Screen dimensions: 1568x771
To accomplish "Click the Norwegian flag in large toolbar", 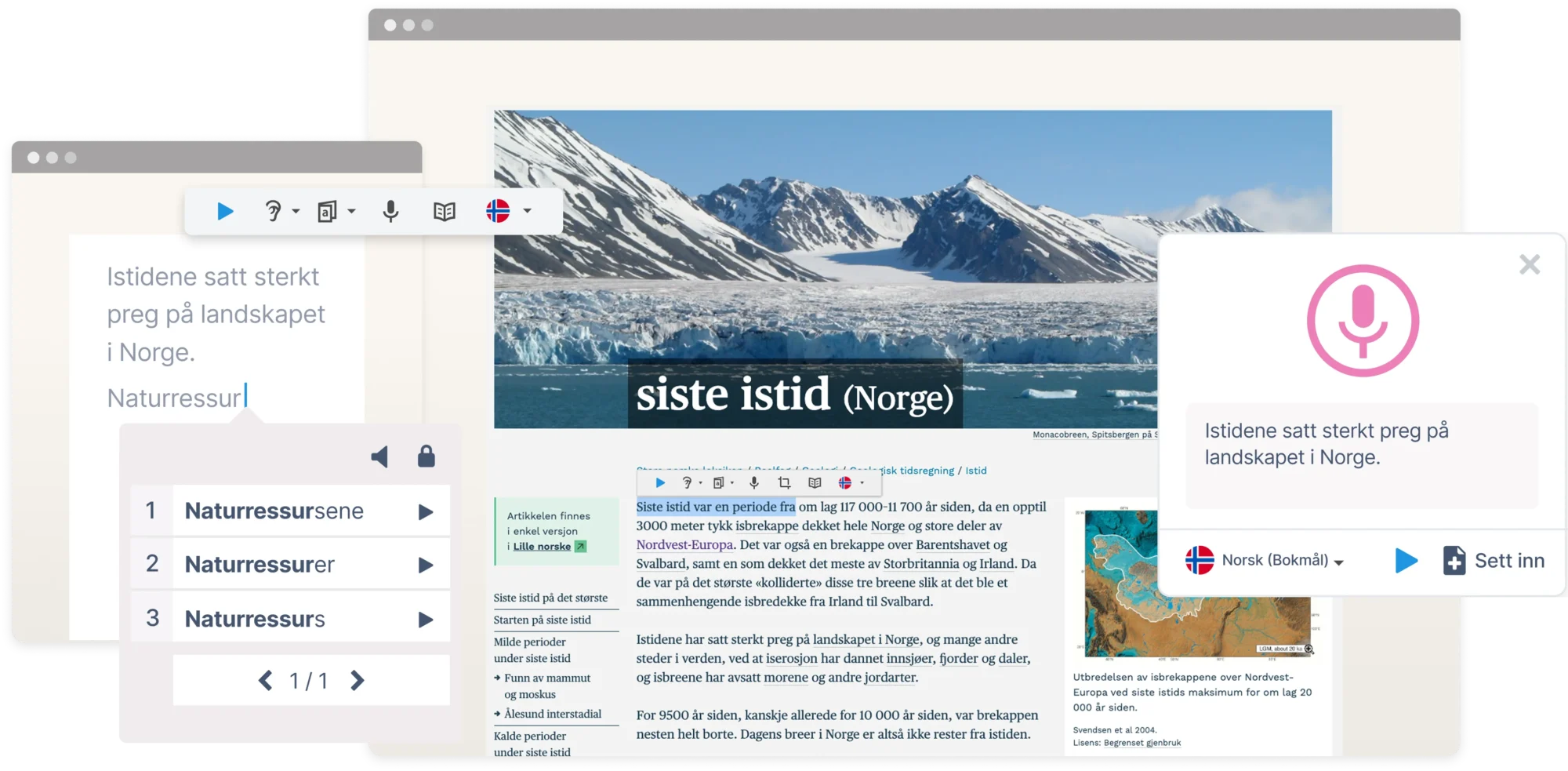I will point(498,211).
